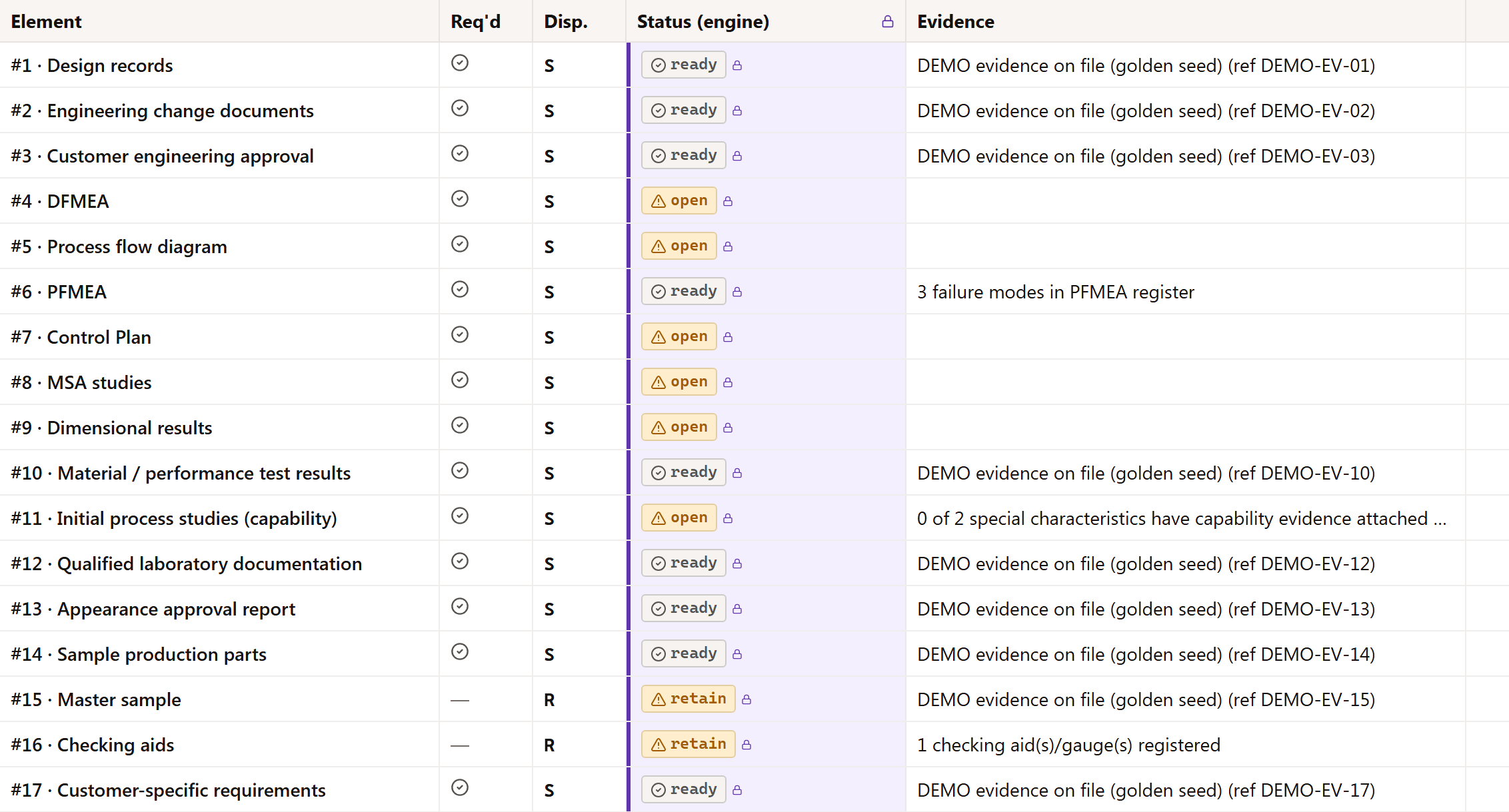Click the retain badge for Master sample
Image resolution: width=1509 pixels, height=812 pixels.
[x=689, y=699]
